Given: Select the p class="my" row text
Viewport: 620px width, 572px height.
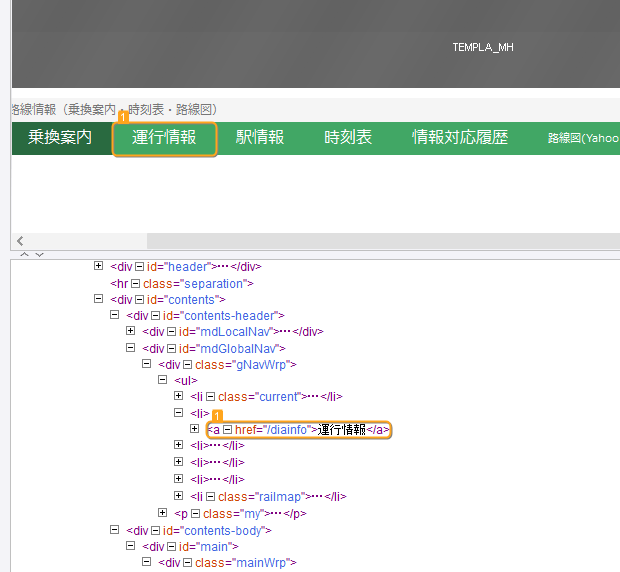Looking at the screenshot, I should pos(240,514).
